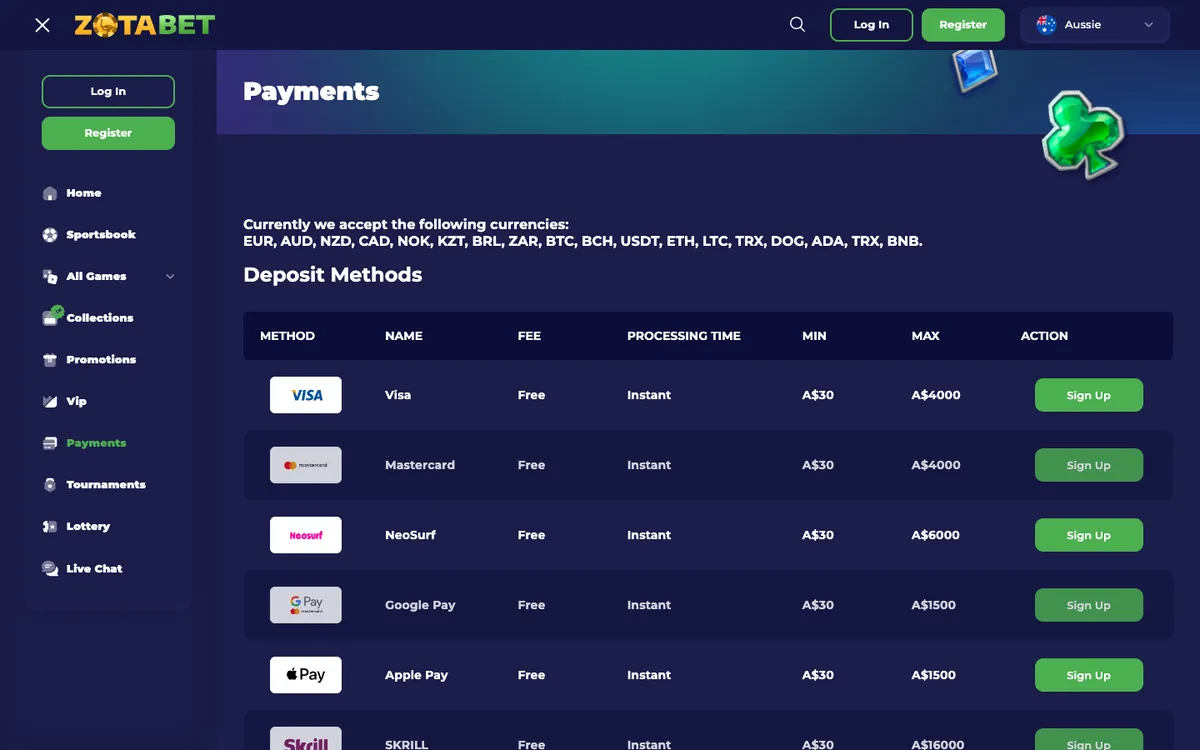Select Payments in the sidebar
The height and width of the screenshot is (750, 1200).
[96, 443]
